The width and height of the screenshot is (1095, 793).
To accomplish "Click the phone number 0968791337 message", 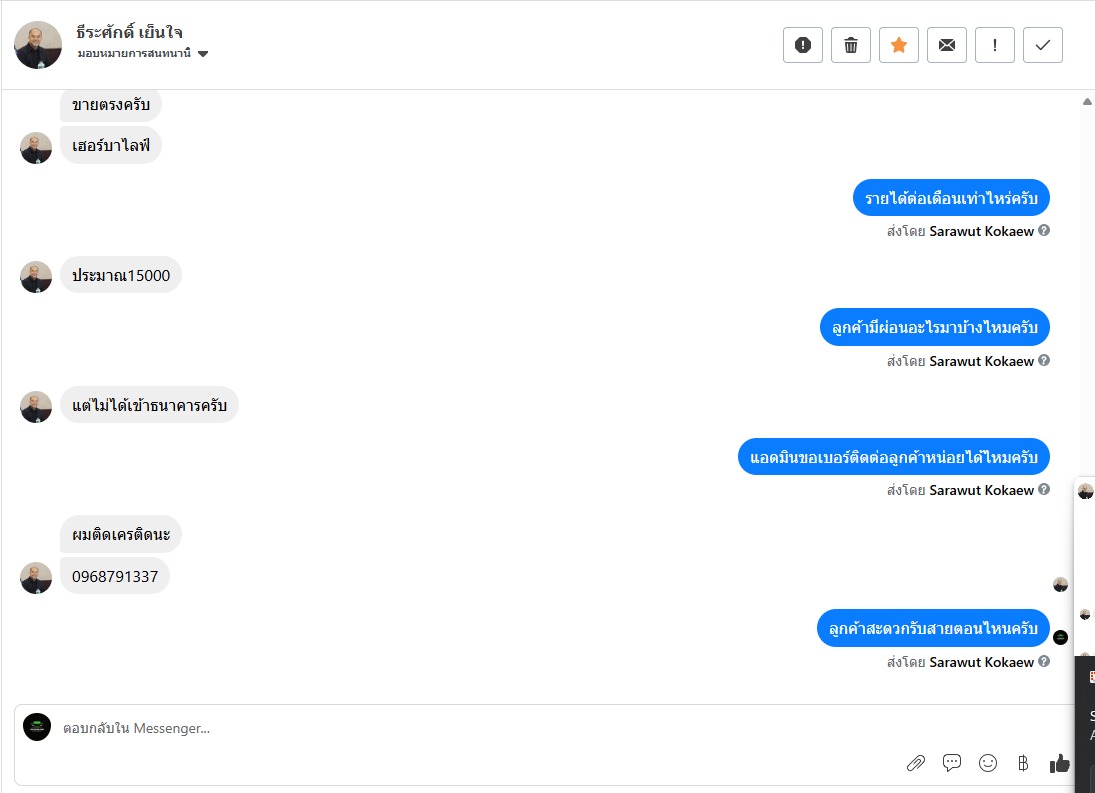I will pos(115,576).
